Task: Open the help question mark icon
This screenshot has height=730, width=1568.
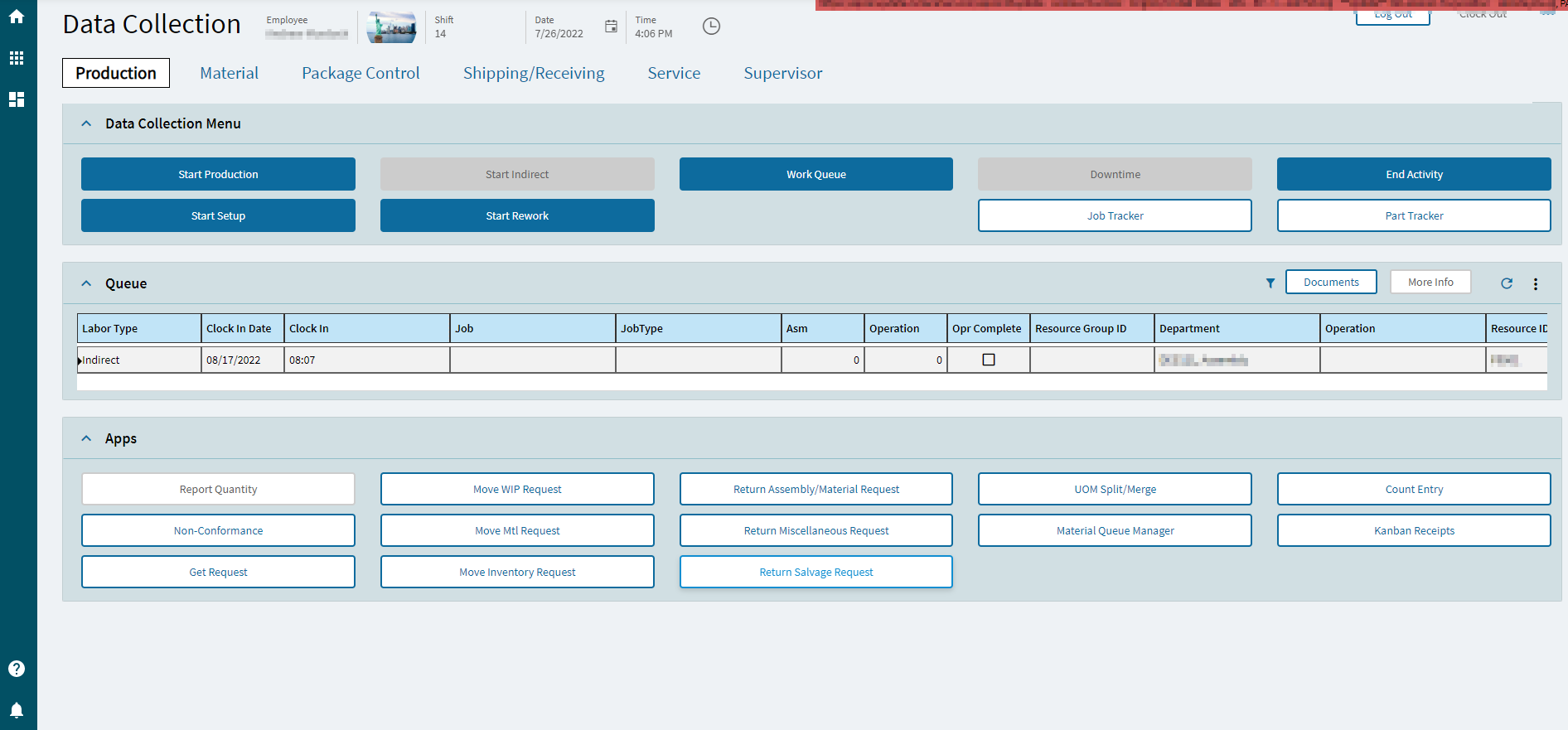Action: pyautogui.click(x=17, y=669)
